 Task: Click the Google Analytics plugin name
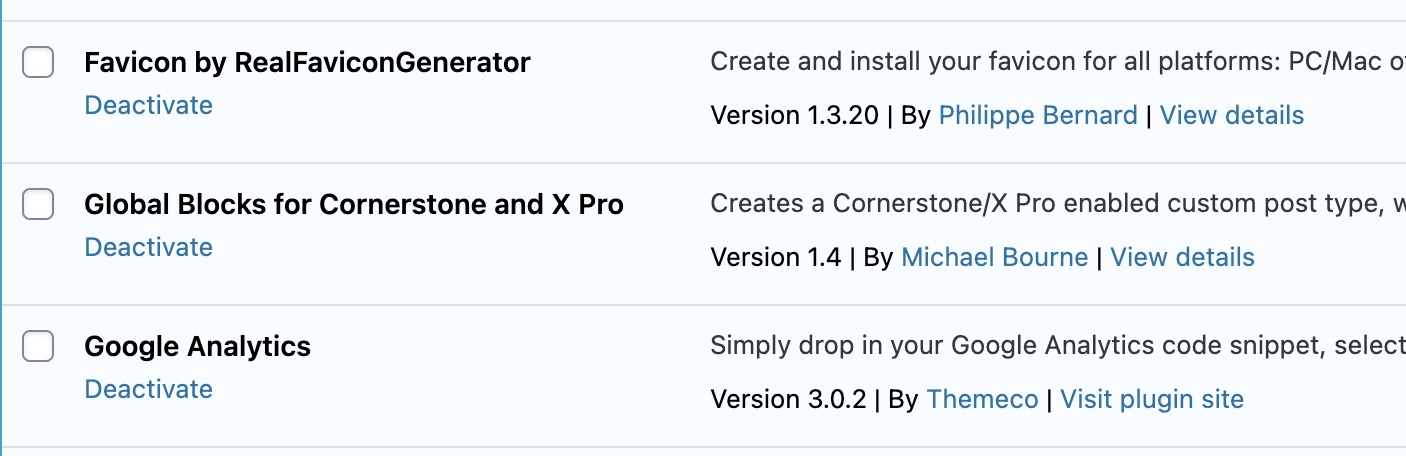(197, 347)
